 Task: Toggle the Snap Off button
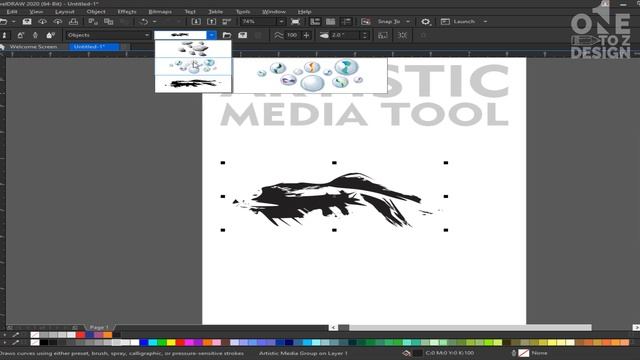[365, 21]
